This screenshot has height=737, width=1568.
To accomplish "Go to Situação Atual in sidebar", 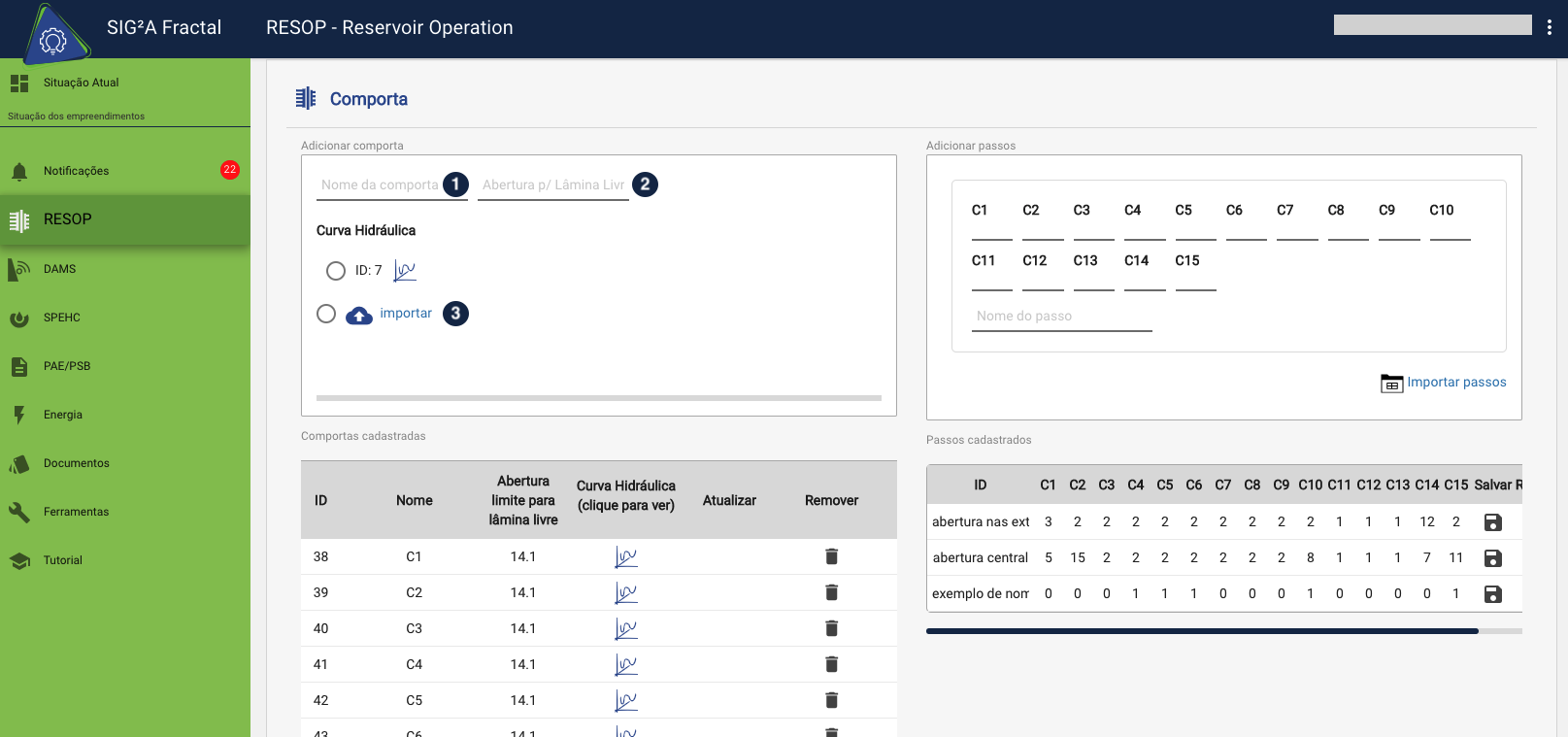I will (81, 83).
